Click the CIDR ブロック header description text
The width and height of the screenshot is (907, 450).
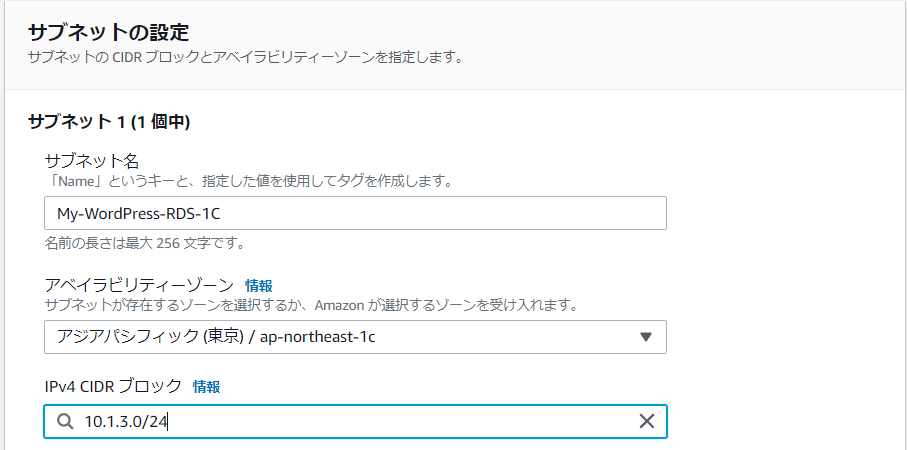pyautogui.click(x=245, y=58)
